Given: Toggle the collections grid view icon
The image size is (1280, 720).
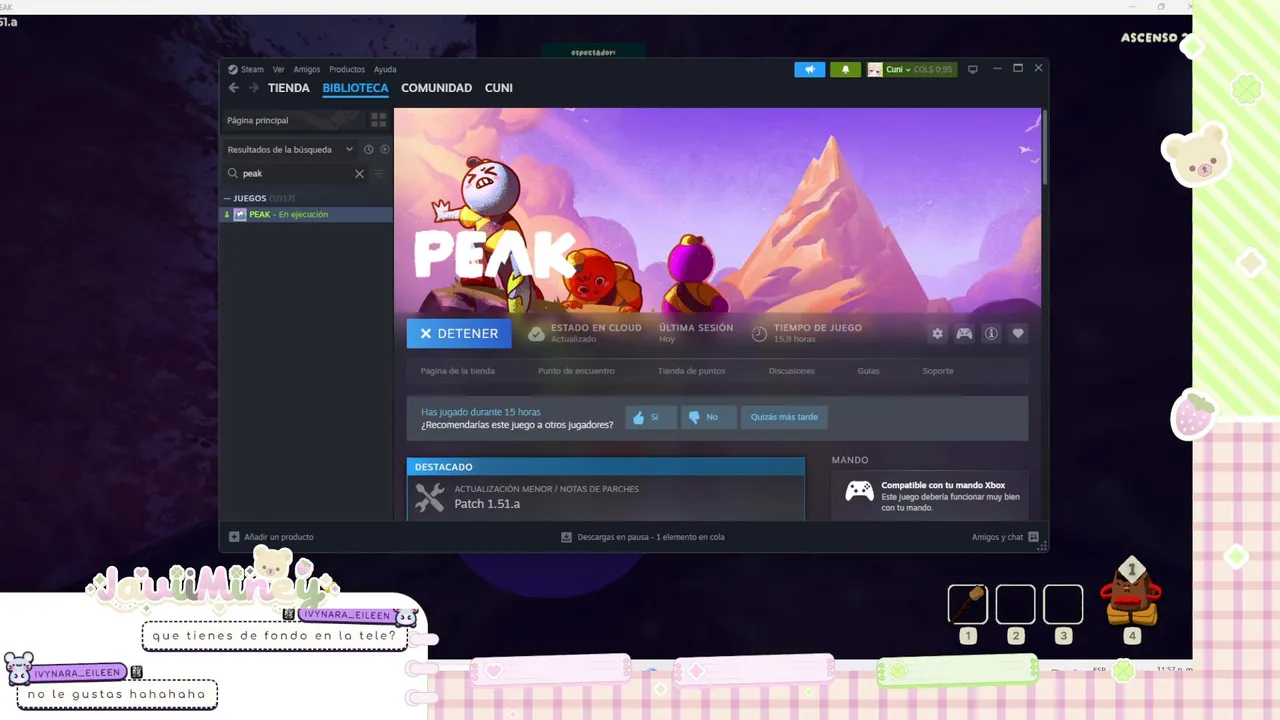Looking at the screenshot, I should click(379, 120).
